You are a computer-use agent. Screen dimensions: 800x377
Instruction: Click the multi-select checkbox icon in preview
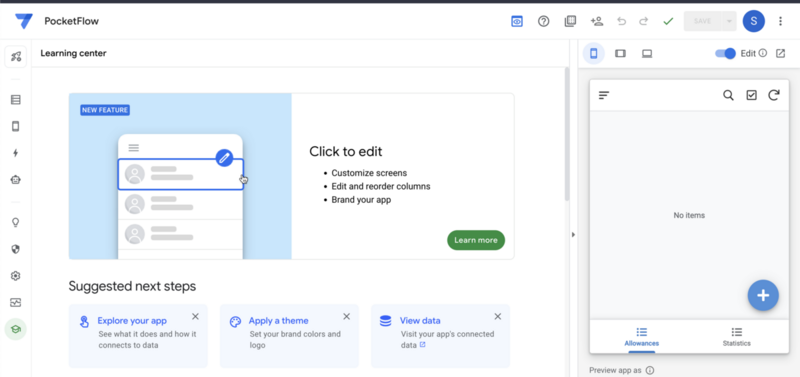[752, 95]
